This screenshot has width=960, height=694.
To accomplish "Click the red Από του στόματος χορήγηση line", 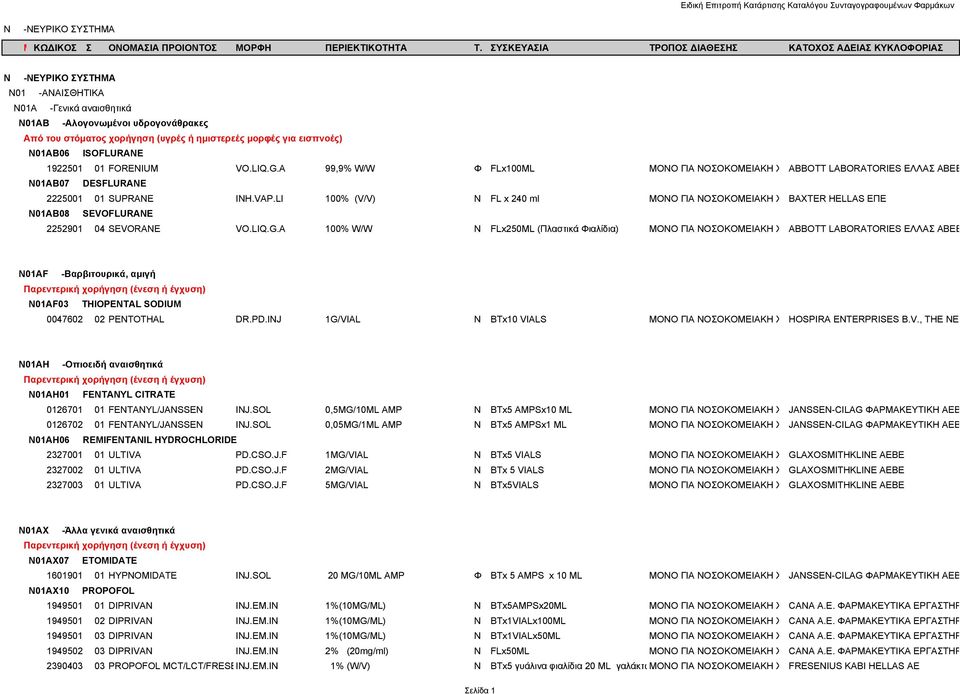I will coord(182,138).
